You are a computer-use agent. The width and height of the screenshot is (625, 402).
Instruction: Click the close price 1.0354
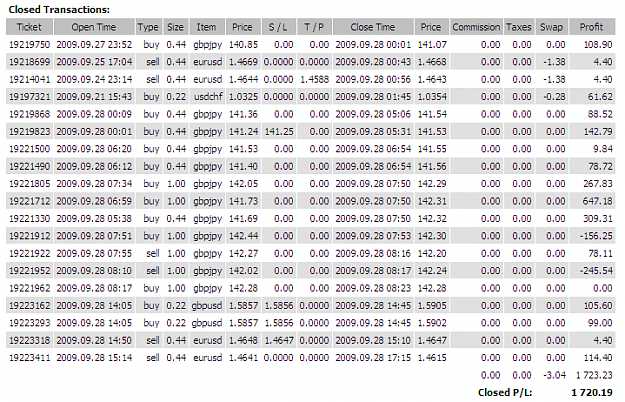pos(432,97)
